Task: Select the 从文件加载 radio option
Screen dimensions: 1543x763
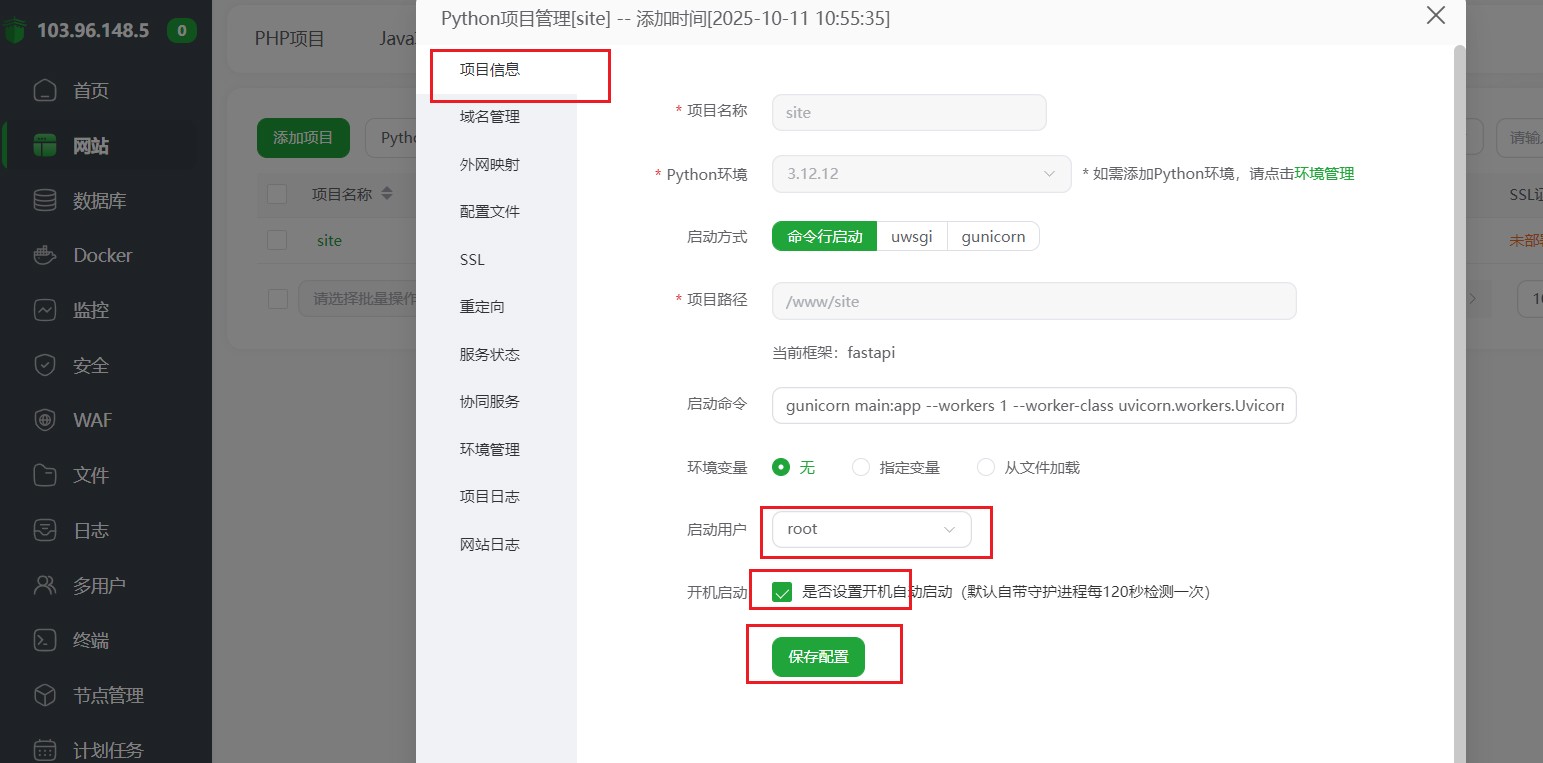Action: pyautogui.click(x=986, y=467)
